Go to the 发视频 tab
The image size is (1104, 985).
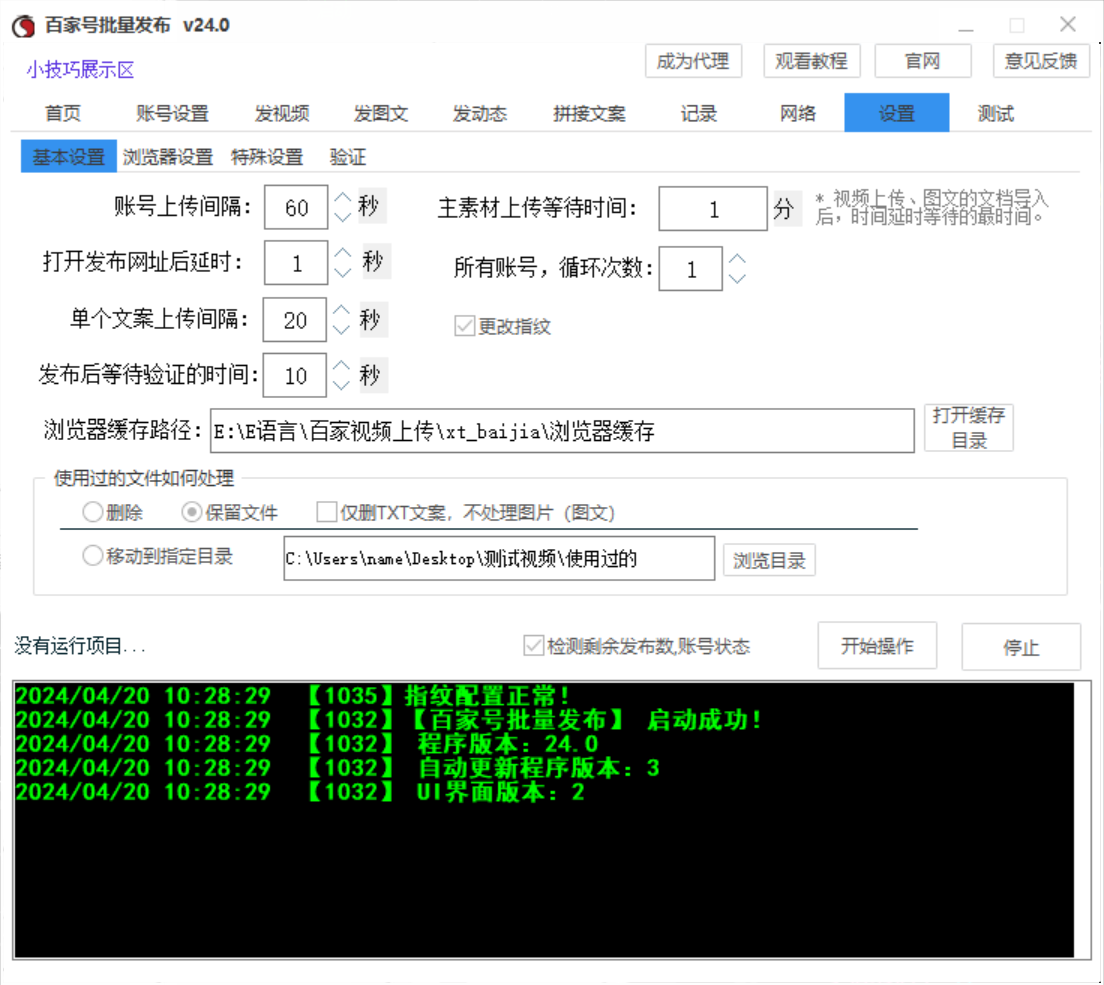tap(282, 113)
